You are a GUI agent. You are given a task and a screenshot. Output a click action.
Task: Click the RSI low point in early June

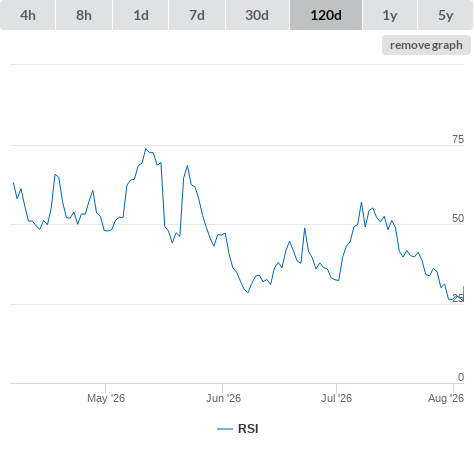click(248, 292)
